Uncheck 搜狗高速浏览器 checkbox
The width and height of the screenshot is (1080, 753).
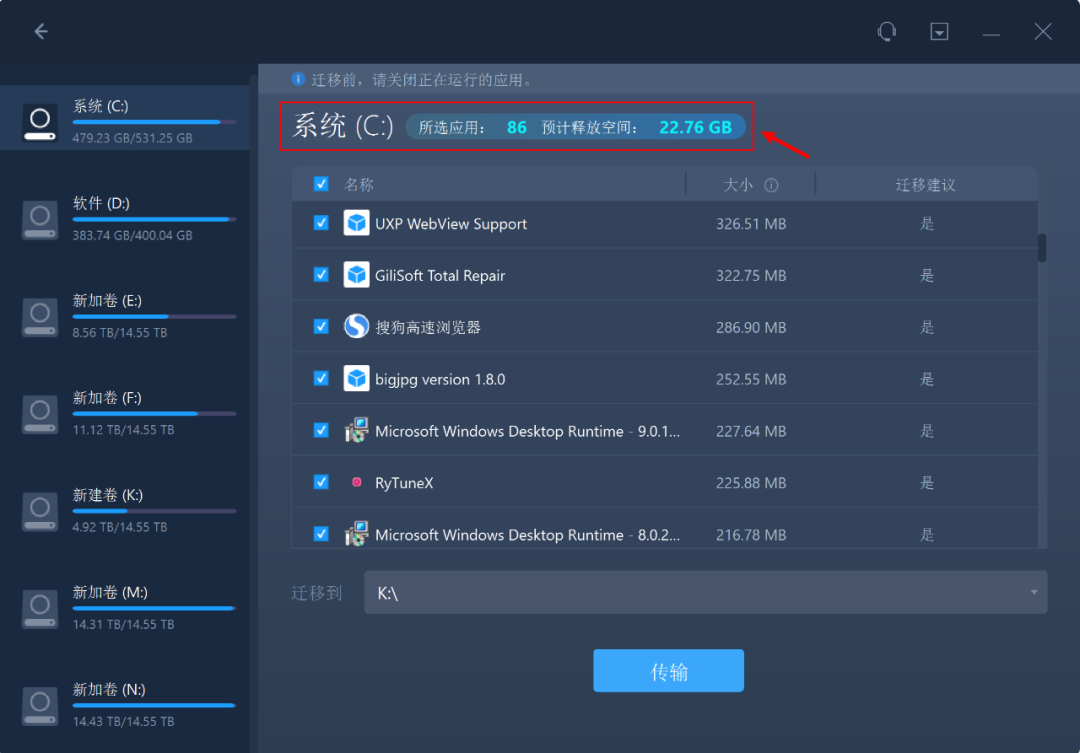(321, 326)
